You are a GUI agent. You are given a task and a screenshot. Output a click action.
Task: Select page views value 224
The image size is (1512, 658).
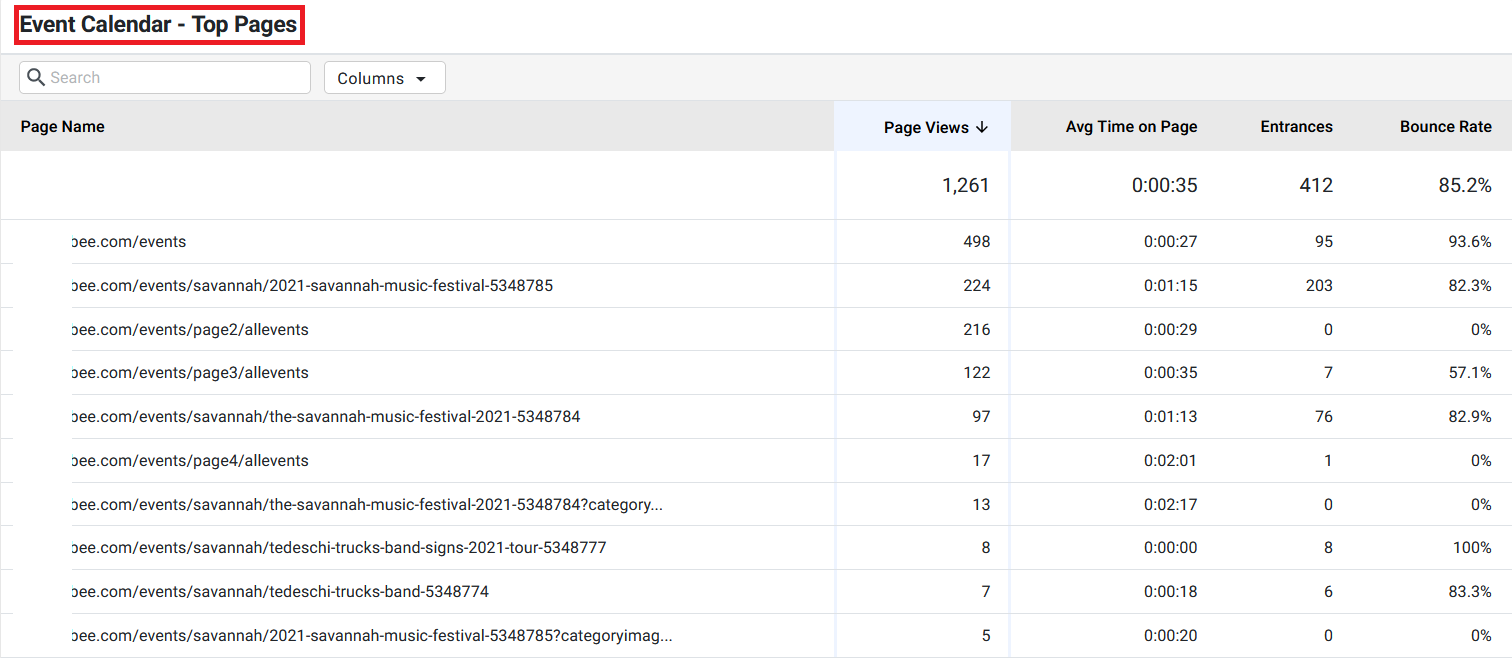pyautogui.click(x=977, y=286)
